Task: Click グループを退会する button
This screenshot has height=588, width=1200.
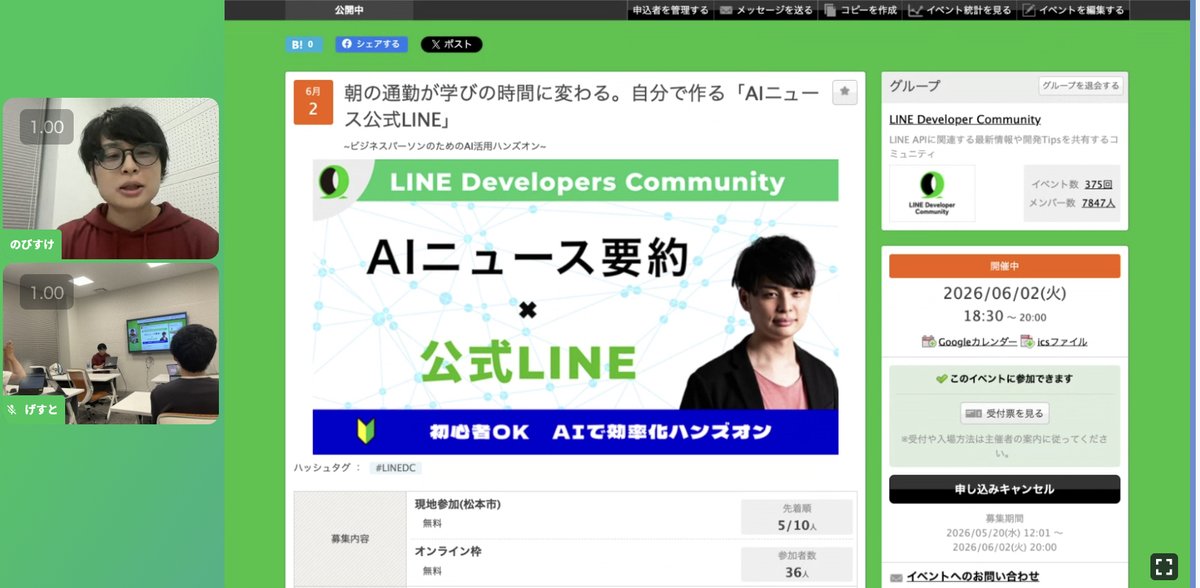Action: click(1080, 86)
